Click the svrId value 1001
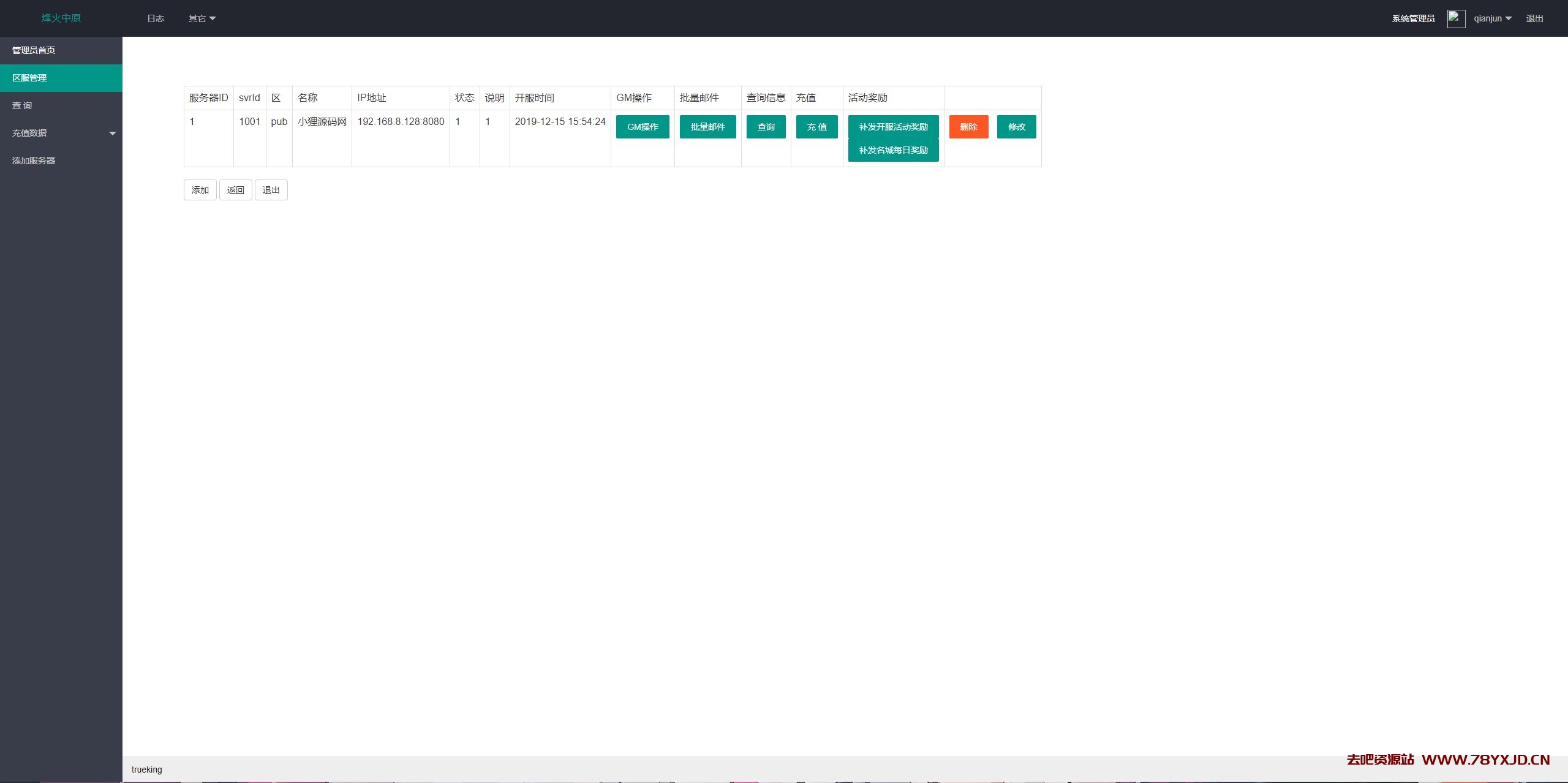The width and height of the screenshot is (1568, 783). click(x=250, y=121)
